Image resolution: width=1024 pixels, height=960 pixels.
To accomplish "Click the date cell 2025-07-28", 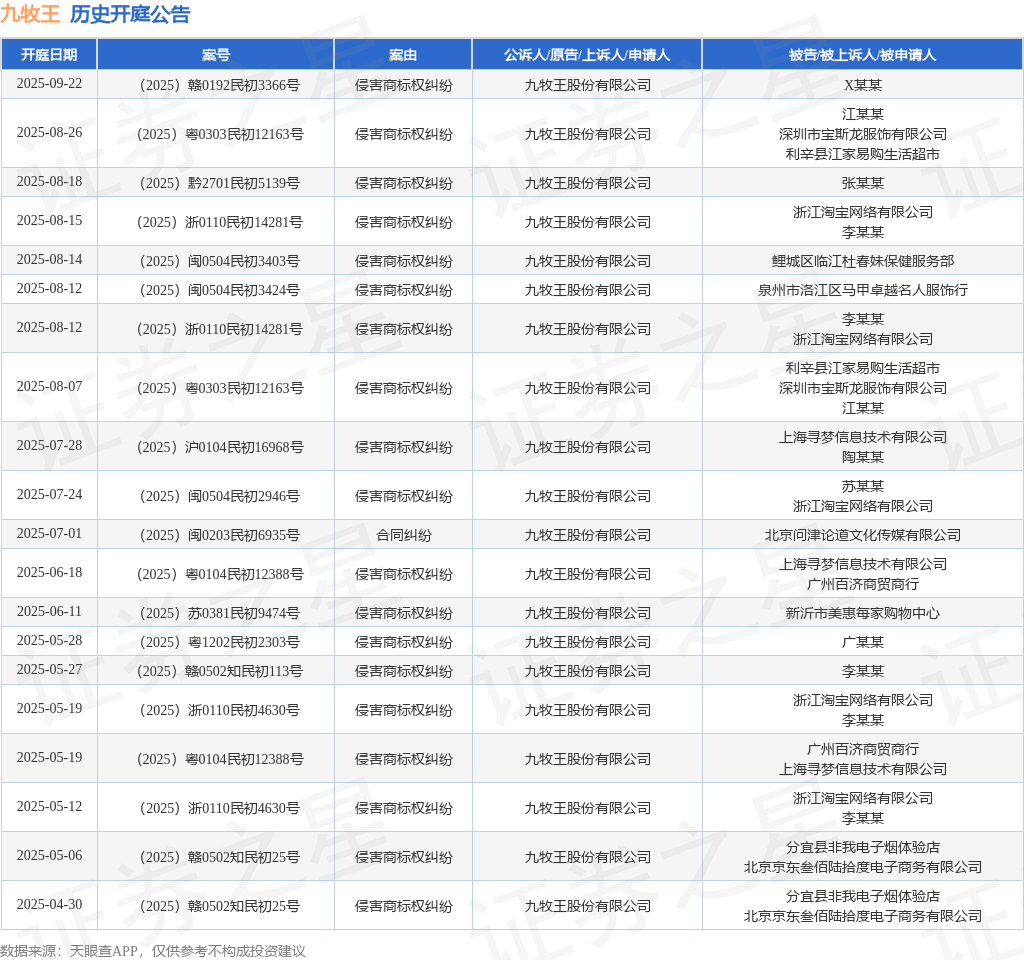I will 49,445.
